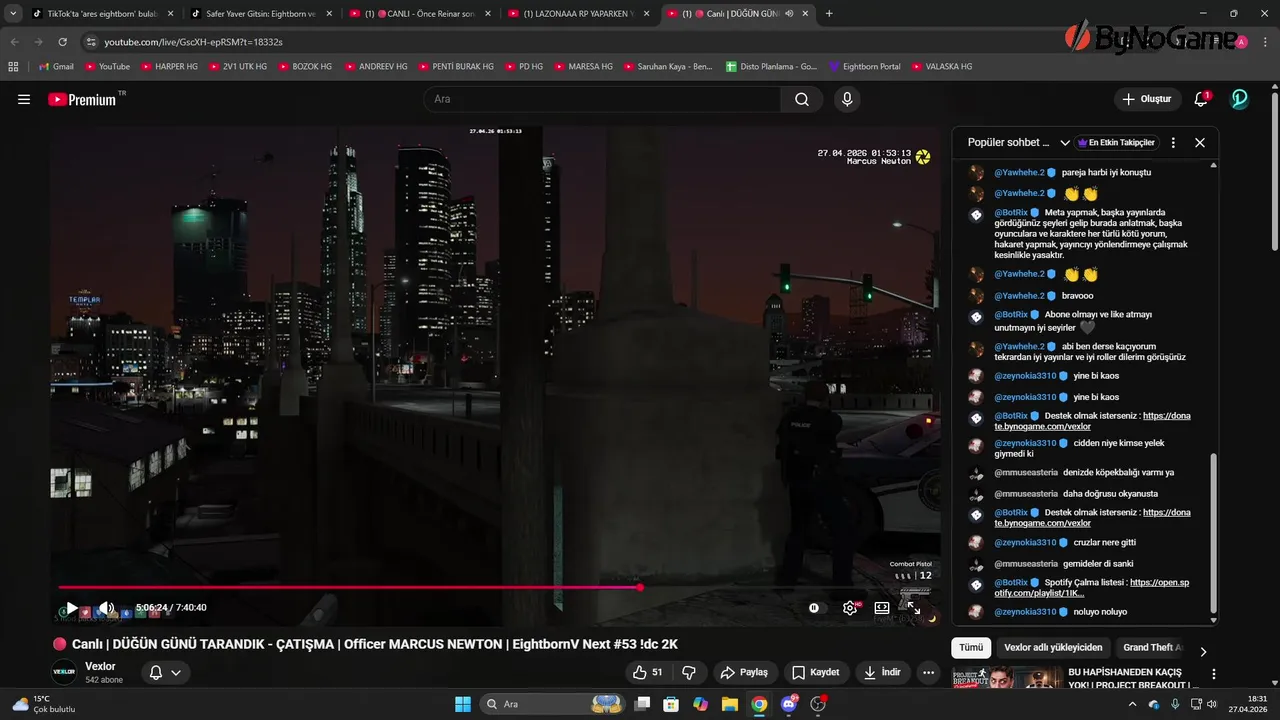This screenshot has height=720, width=1280.
Task: Open Vexlor channel avatar
Action: point(64,672)
